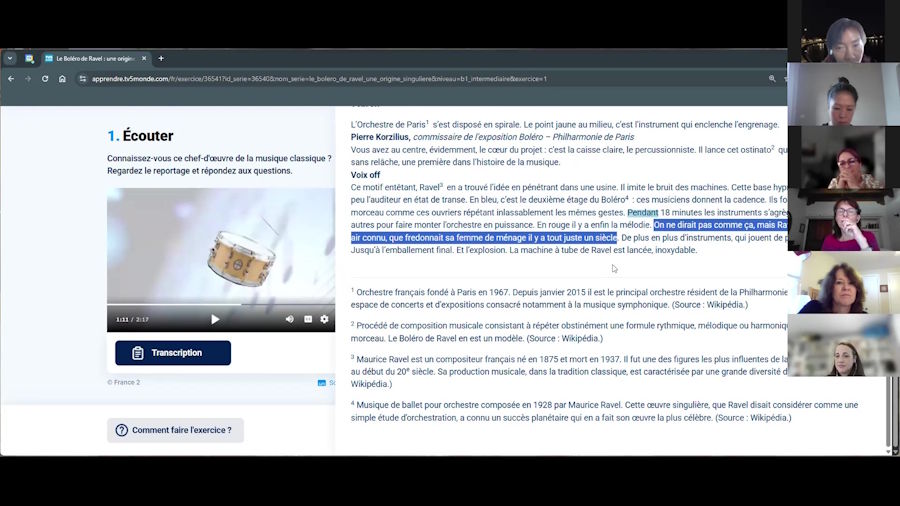Click the Transcription button
Viewport: 900px width, 506px height.
[172, 353]
